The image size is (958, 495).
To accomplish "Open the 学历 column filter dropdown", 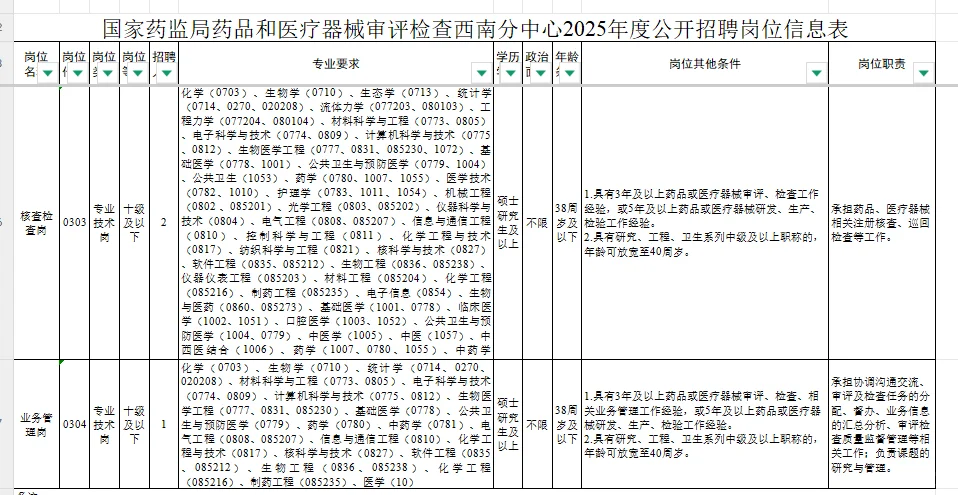I will pyautogui.click(x=511, y=73).
